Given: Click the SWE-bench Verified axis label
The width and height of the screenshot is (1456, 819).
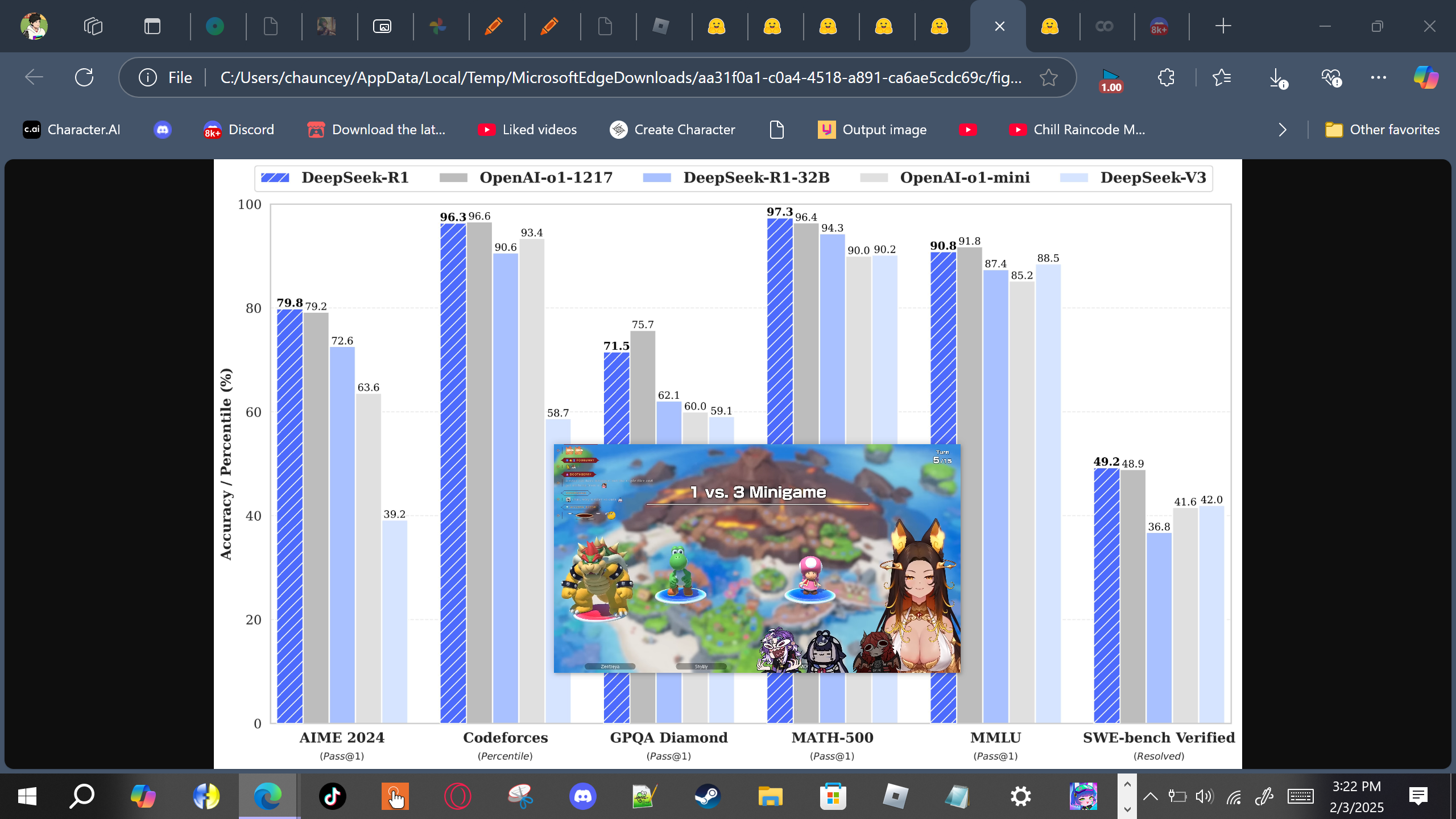Looking at the screenshot, I should [1159, 738].
